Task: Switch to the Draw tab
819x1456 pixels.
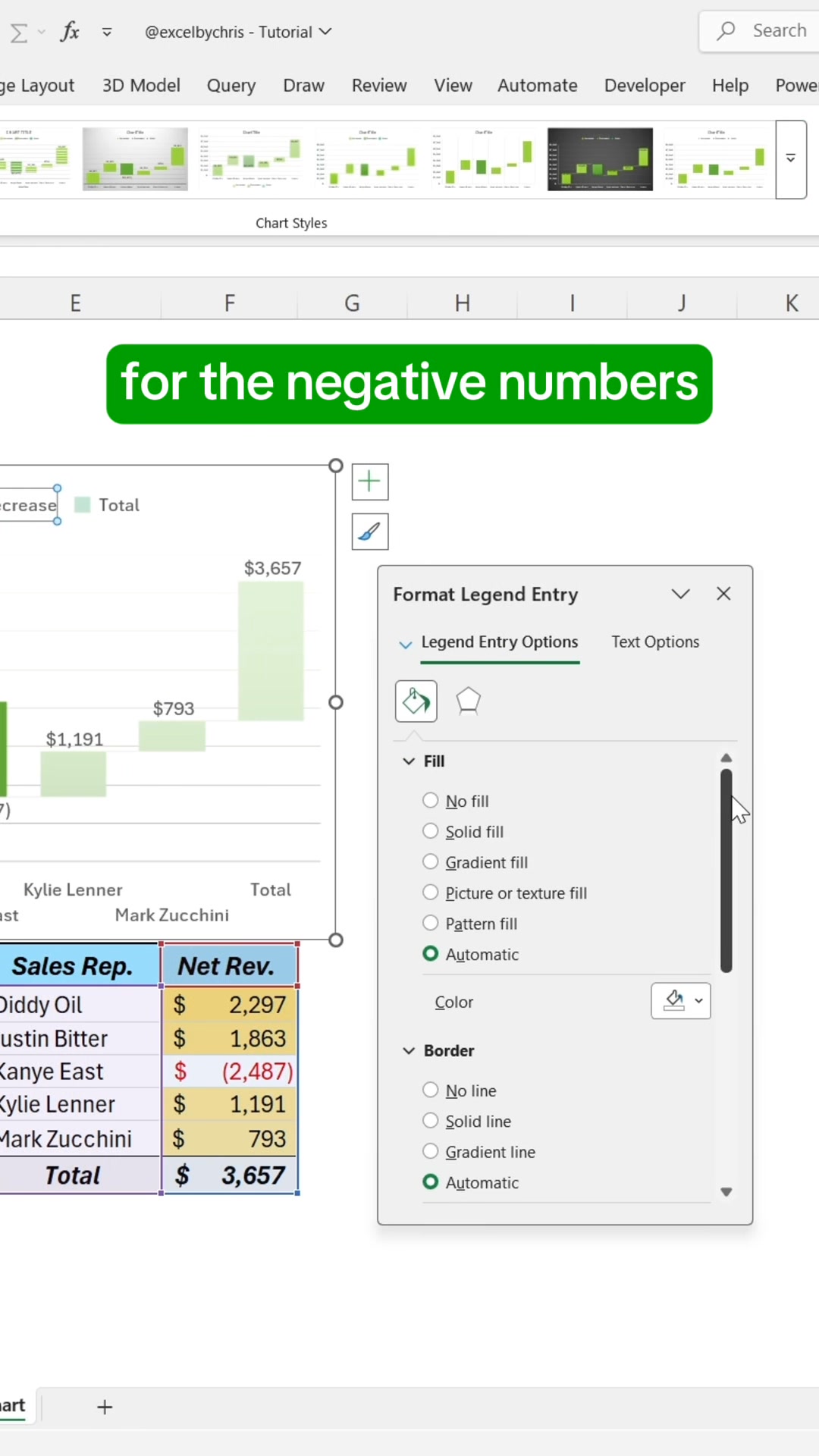Action: [303, 86]
